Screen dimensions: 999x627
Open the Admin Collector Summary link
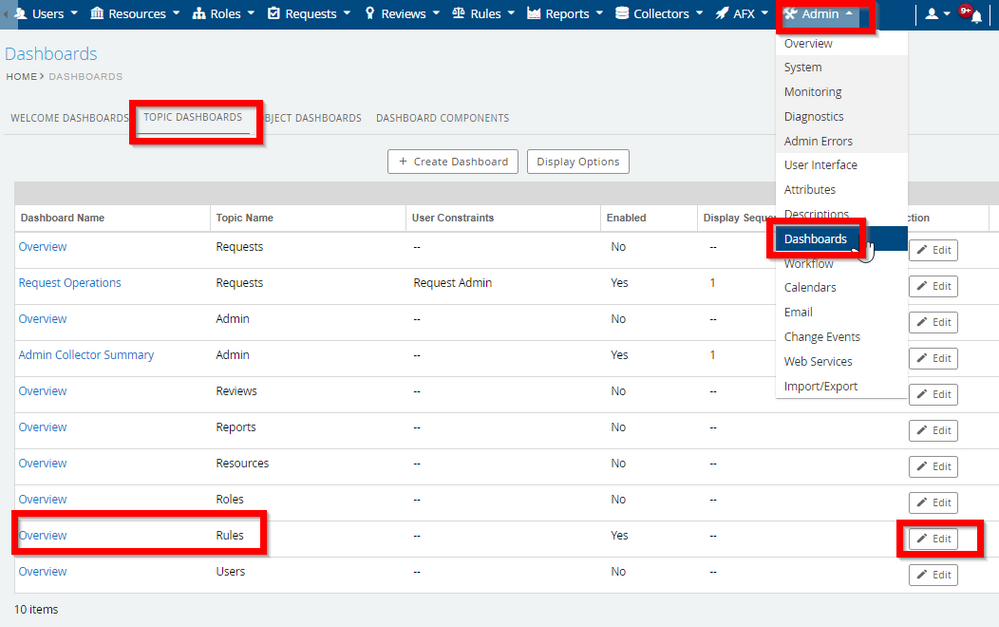86,355
